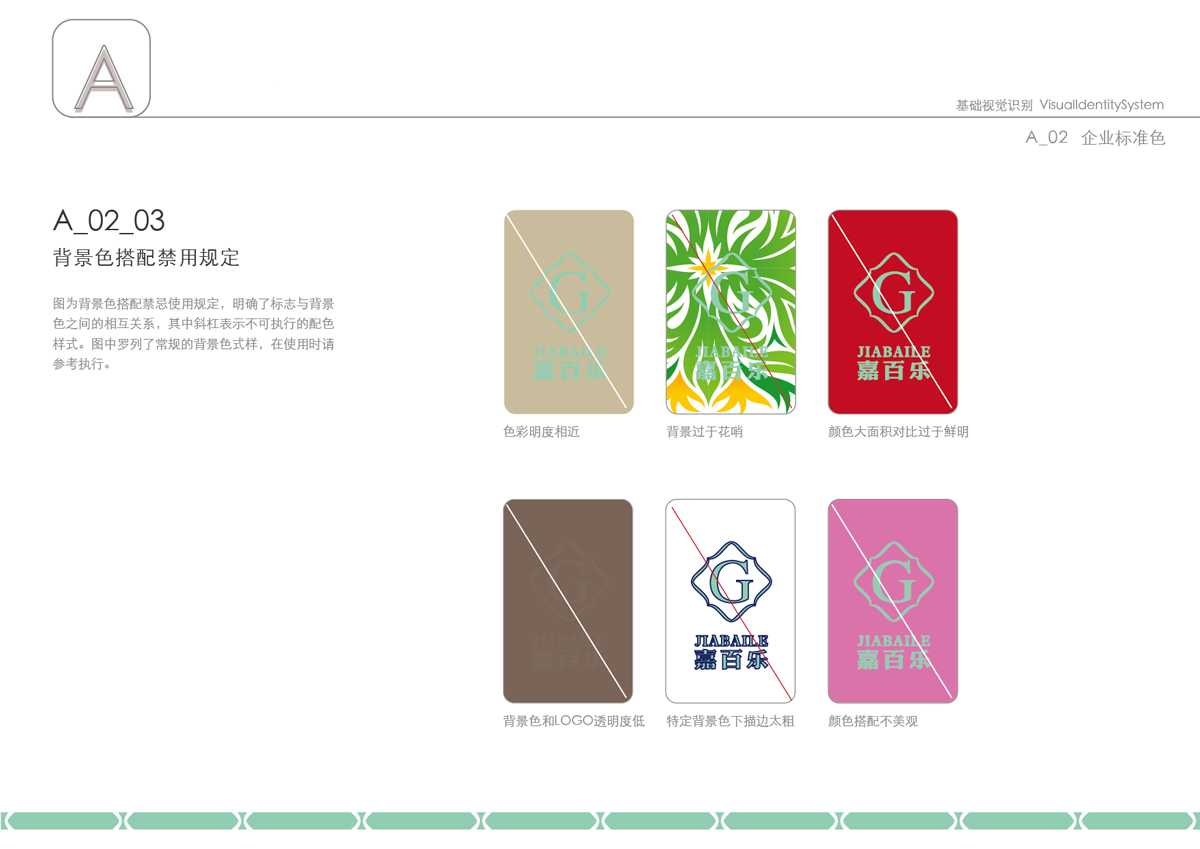Click the A_02_03 section heading
The image size is (1200, 849).
point(109,221)
